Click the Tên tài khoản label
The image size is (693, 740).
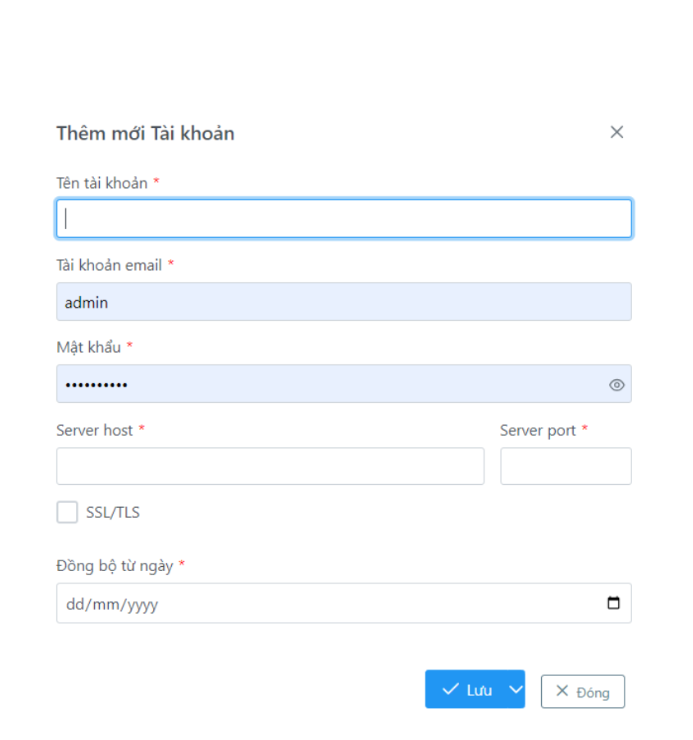pyautogui.click(x=102, y=183)
